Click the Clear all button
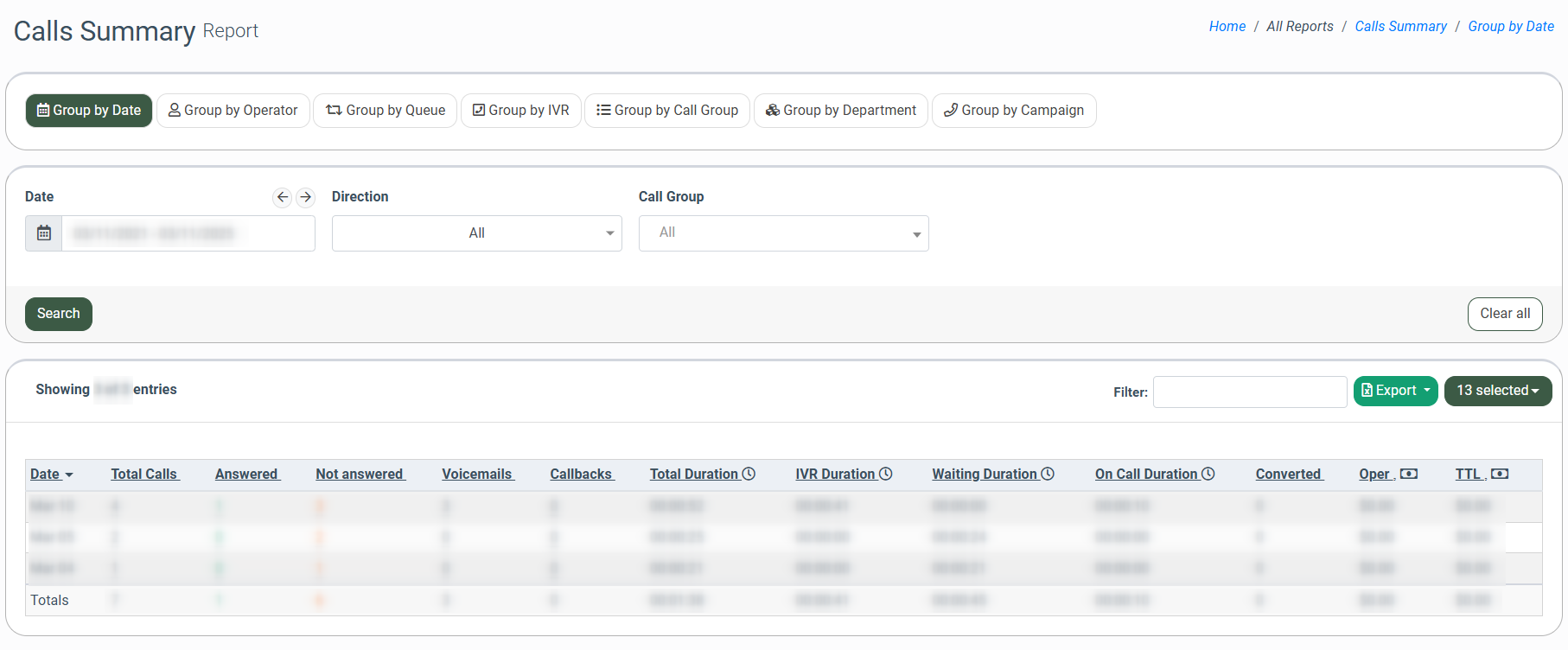This screenshot has height=650, width=1568. tap(1504, 314)
